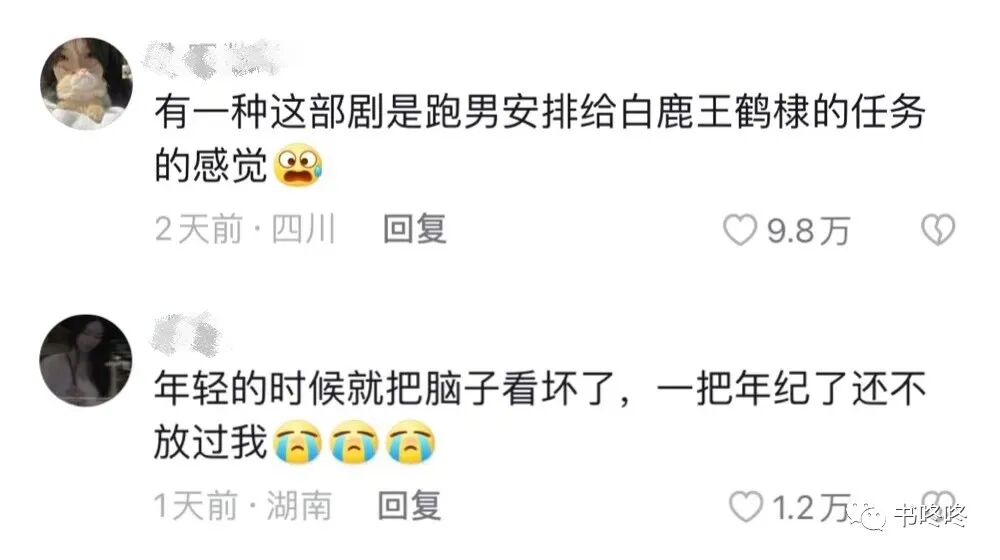
Task: Tap the 书咚咚 watermark text
Action: click(930, 515)
